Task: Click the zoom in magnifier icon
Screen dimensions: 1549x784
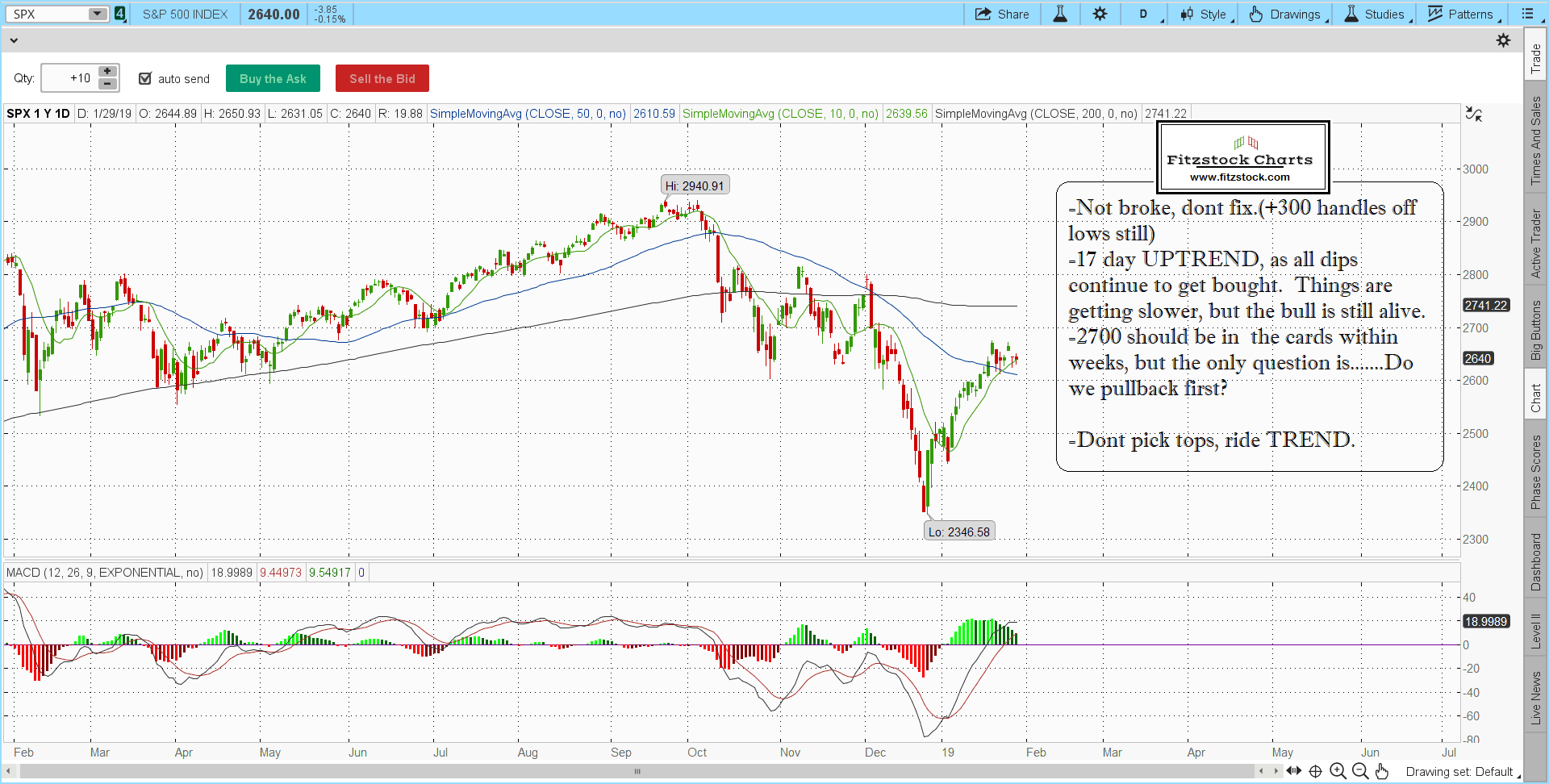Action: pyautogui.click(x=1338, y=771)
